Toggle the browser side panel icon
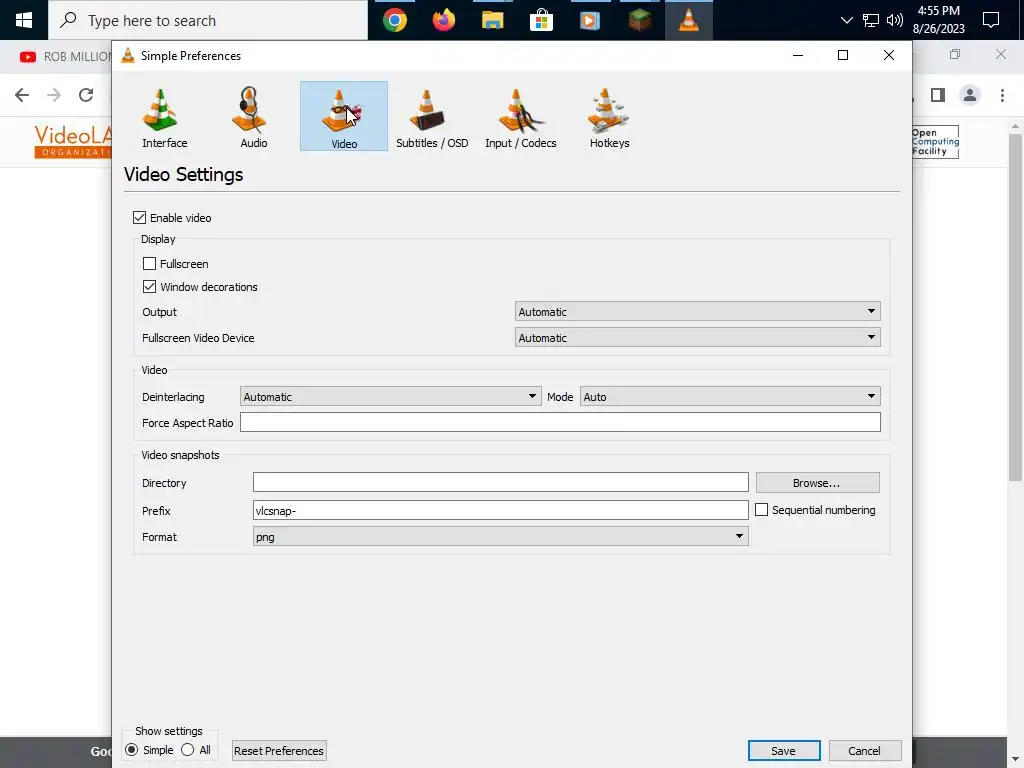 pyautogui.click(x=938, y=95)
